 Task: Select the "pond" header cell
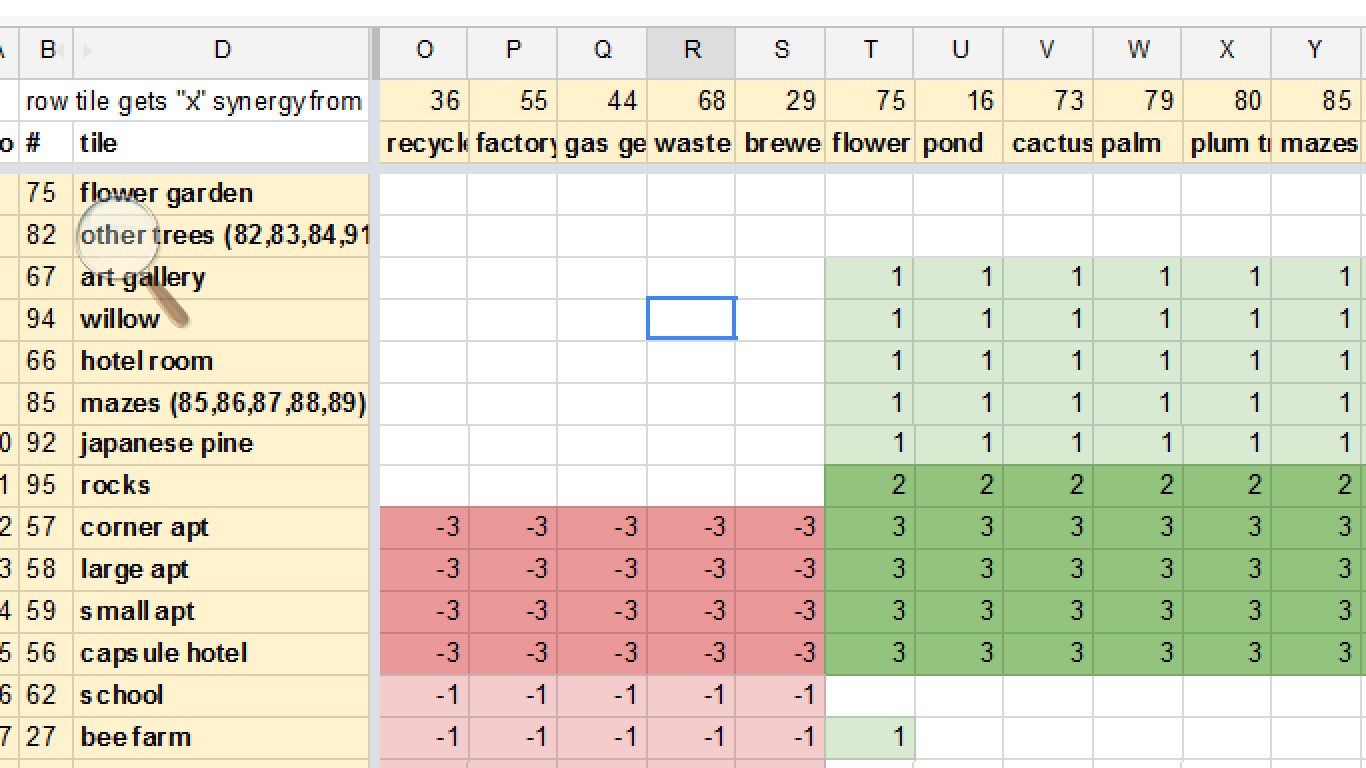point(958,143)
